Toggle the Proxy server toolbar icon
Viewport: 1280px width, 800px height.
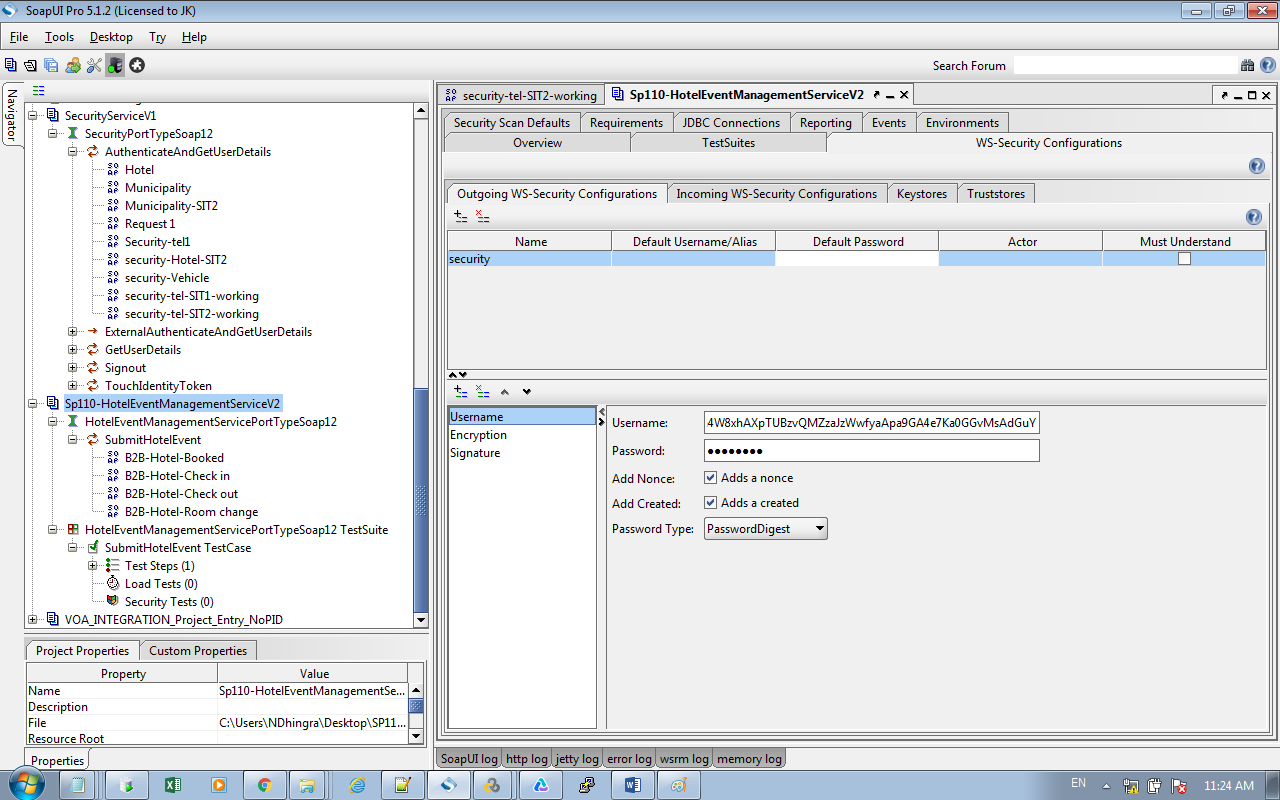(x=116, y=65)
